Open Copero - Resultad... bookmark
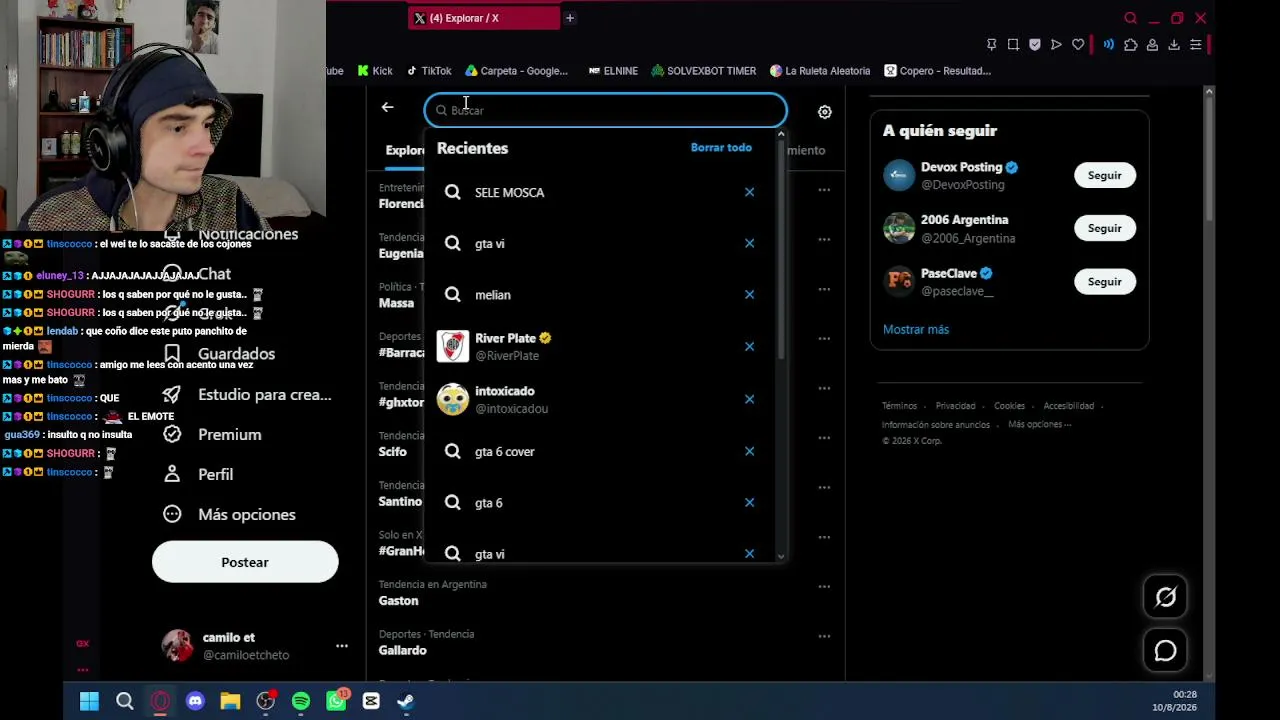The width and height of the screenshot is (1280, 720). point(937,71)
